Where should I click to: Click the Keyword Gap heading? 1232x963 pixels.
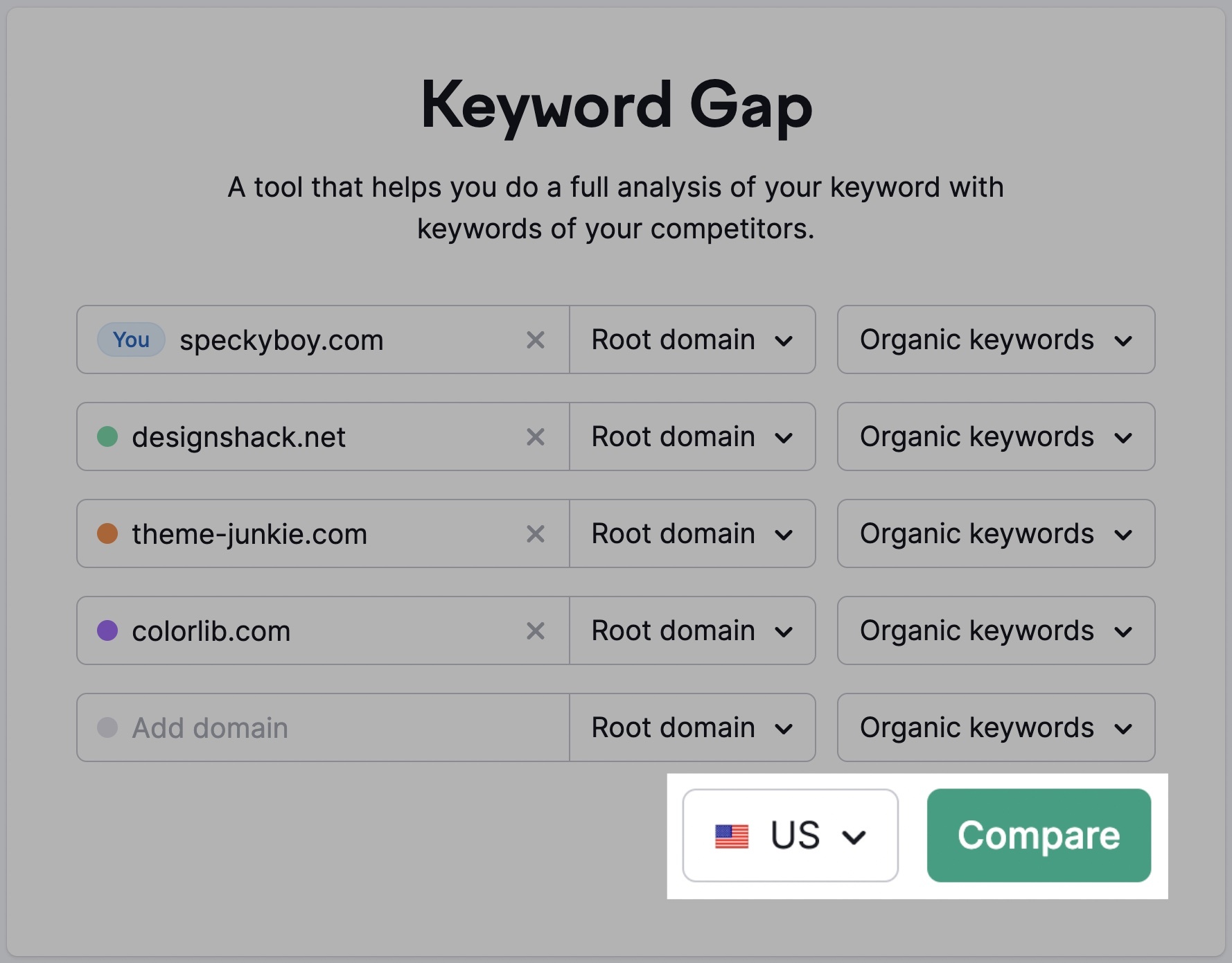pos(616,107)
